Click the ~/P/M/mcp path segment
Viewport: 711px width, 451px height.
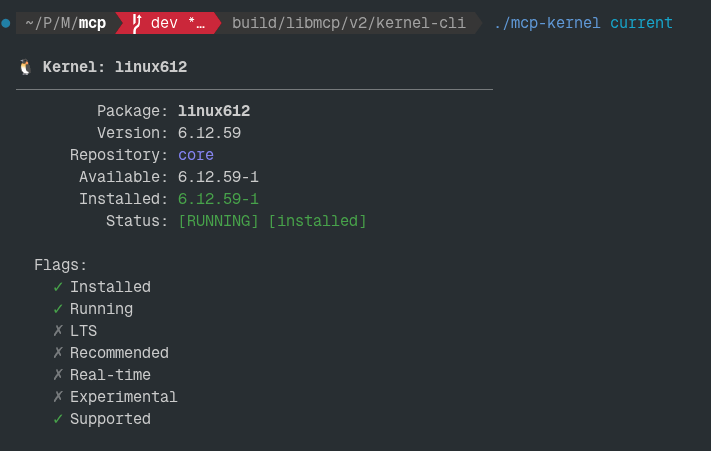coord(65,22)
